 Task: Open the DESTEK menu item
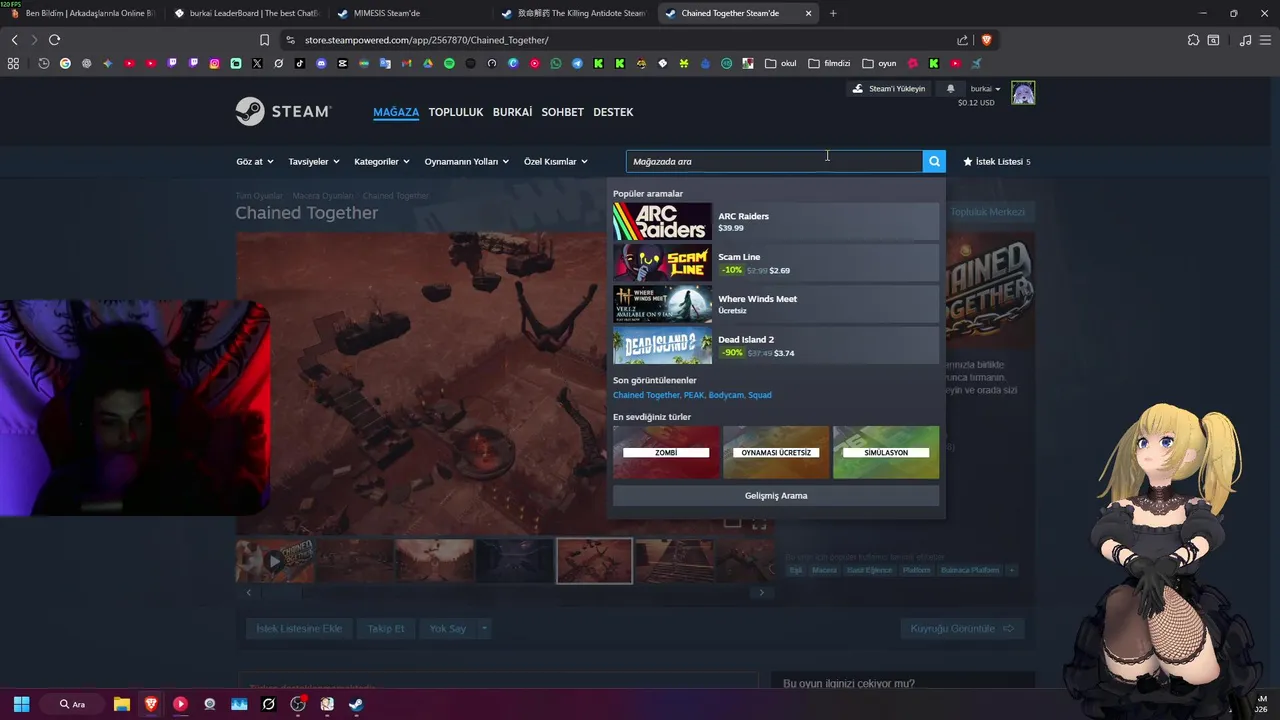613,112
